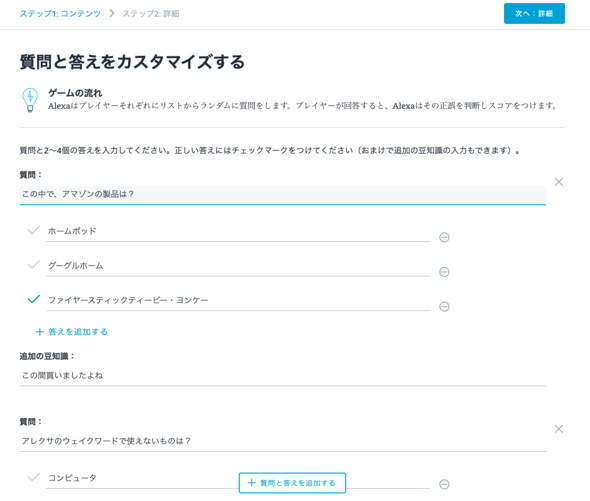Image resolution: width=590 pixels, height=501 pixels.
Task: Click the plus icon beside 答えを追加する
Action: coord(40,332)
